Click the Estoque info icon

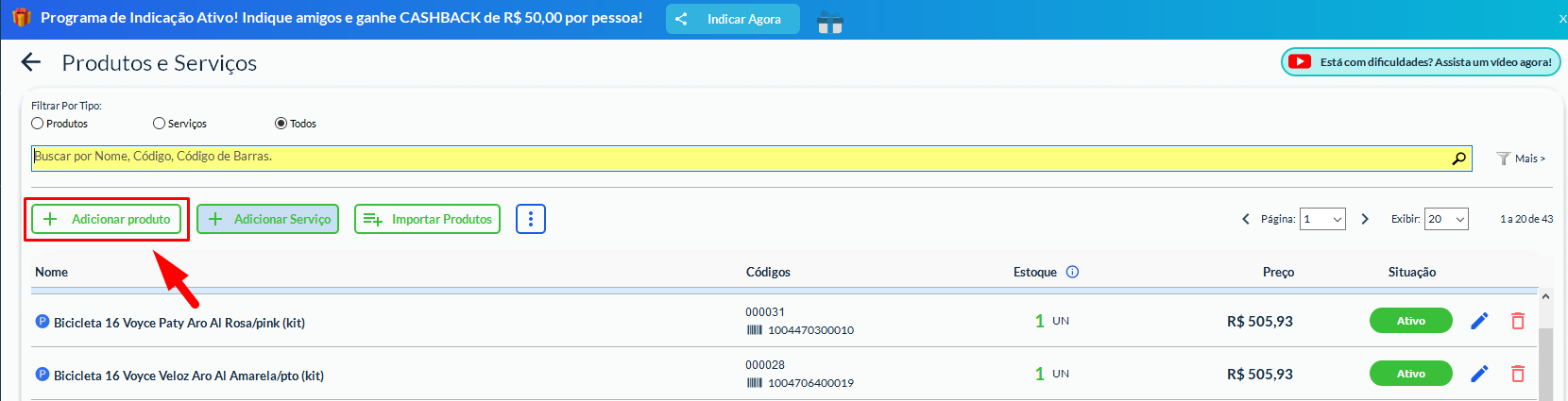[1072, 272]
